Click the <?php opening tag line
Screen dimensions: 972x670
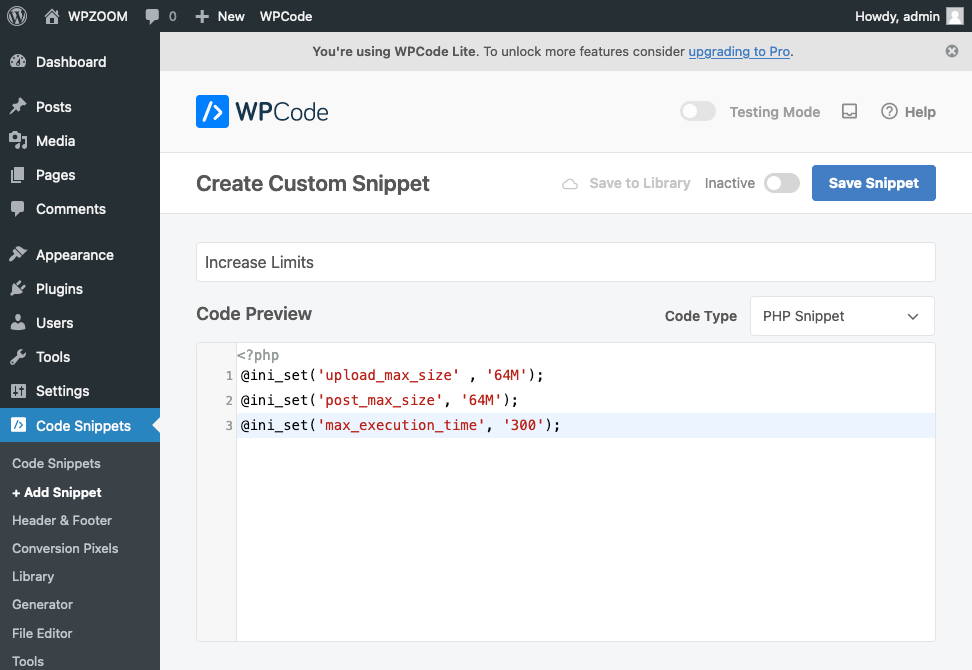tap(258, 355)
